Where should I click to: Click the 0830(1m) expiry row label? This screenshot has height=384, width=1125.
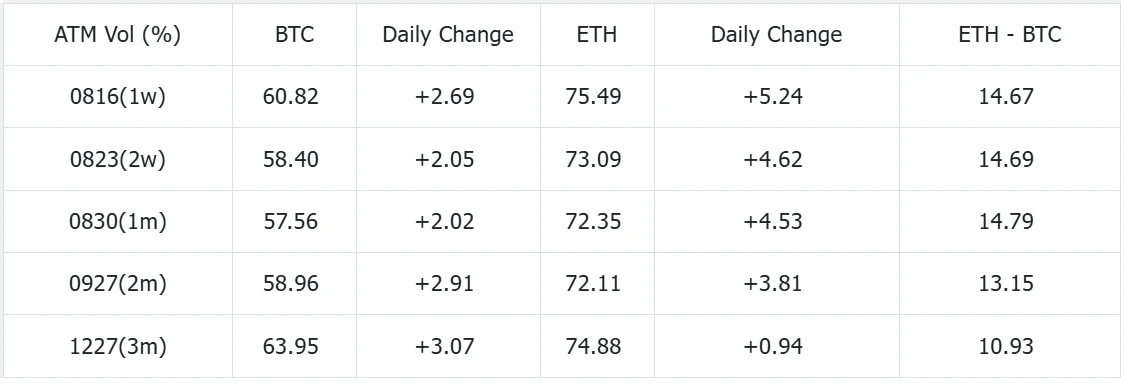117,221
